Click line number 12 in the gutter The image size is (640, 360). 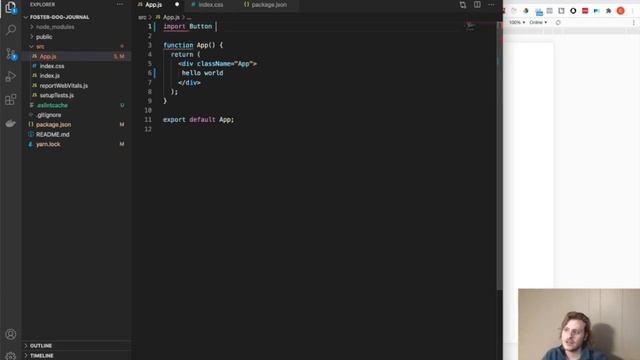[x=148, y=129]
